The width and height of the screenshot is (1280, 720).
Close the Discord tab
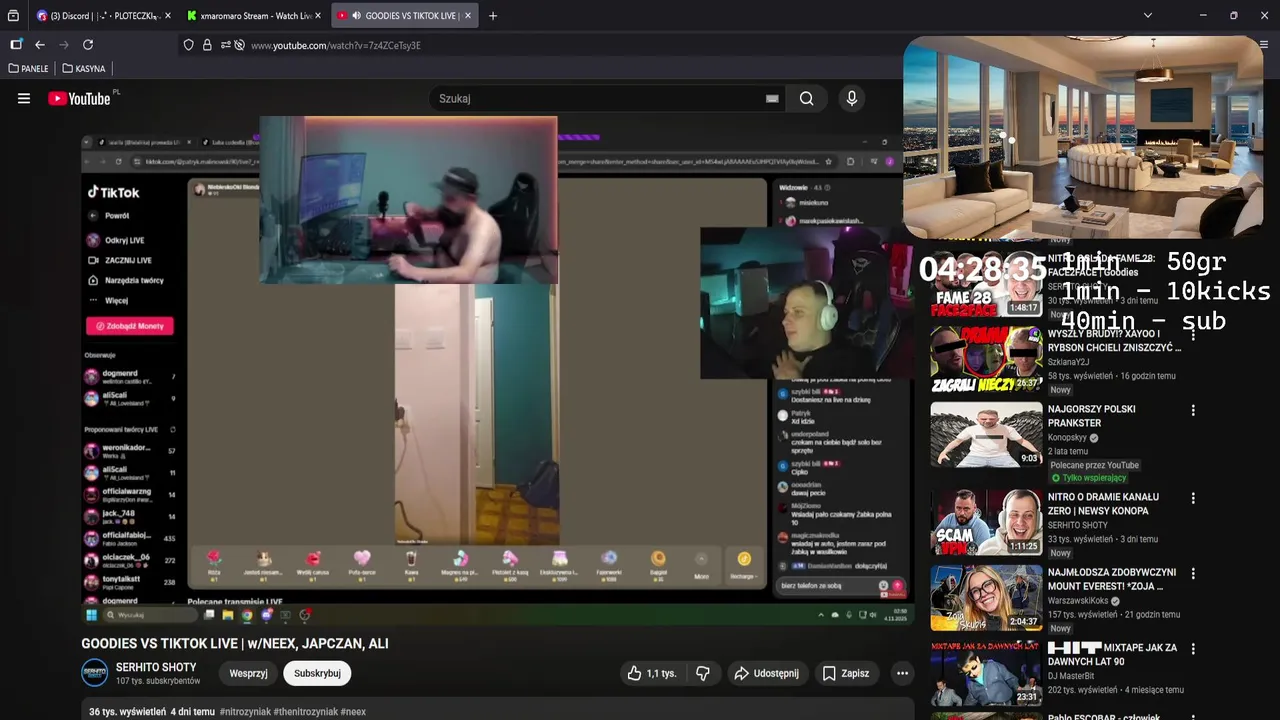(x=167, y=16)
